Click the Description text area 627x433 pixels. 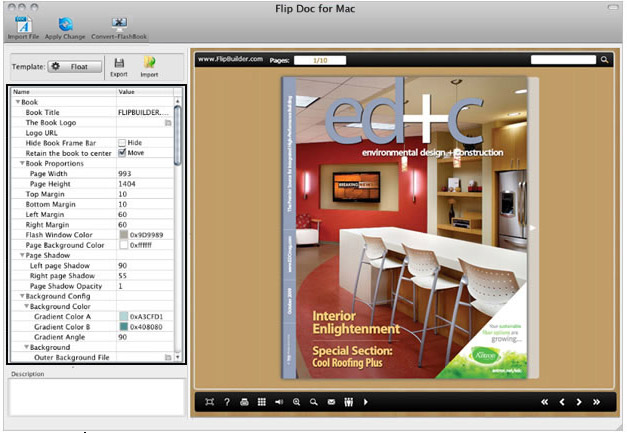[96, 397]
